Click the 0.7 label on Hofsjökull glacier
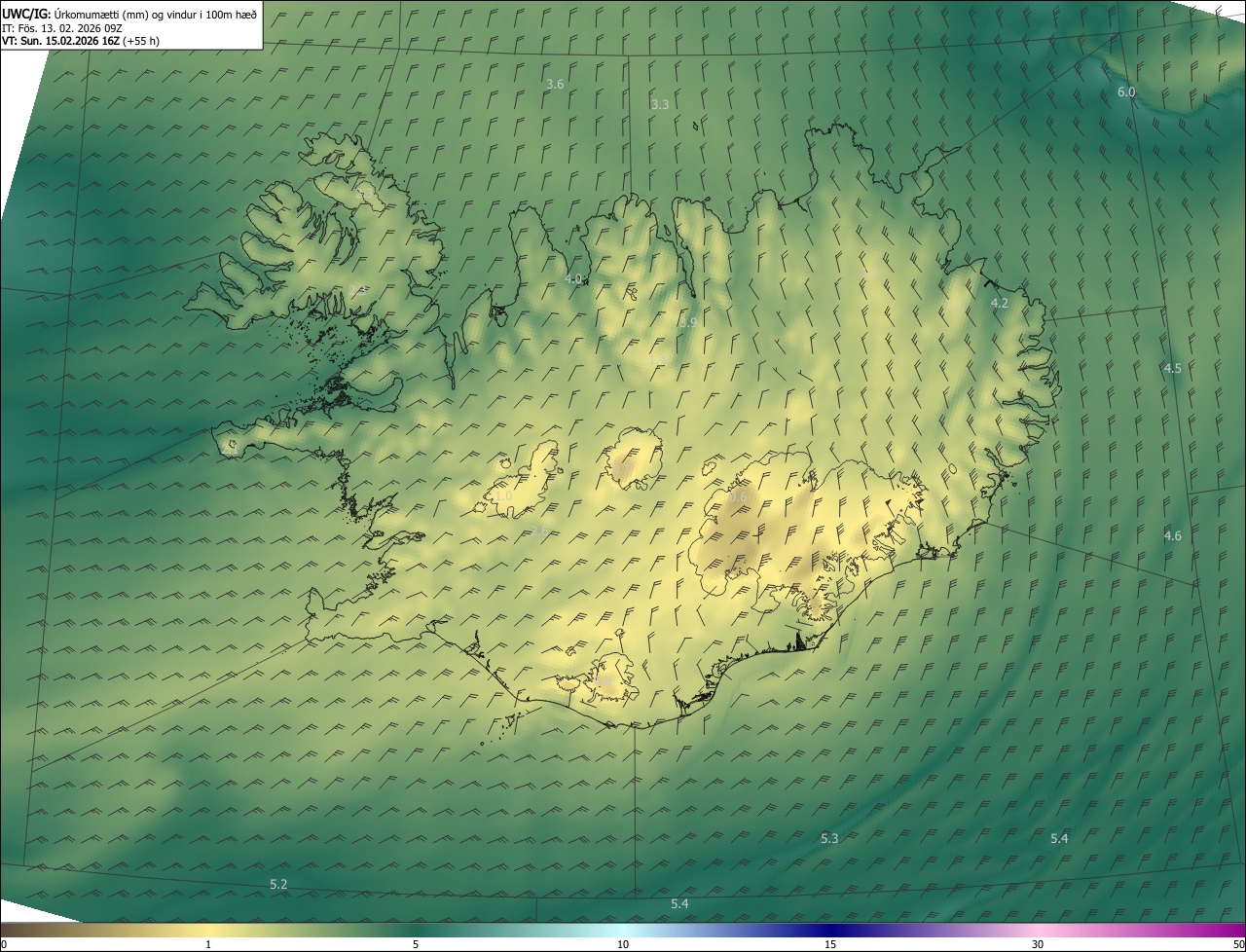Image resolution: width=1246 pixels, height=952 pixels. pyautogui.click(x=621, y=471)
